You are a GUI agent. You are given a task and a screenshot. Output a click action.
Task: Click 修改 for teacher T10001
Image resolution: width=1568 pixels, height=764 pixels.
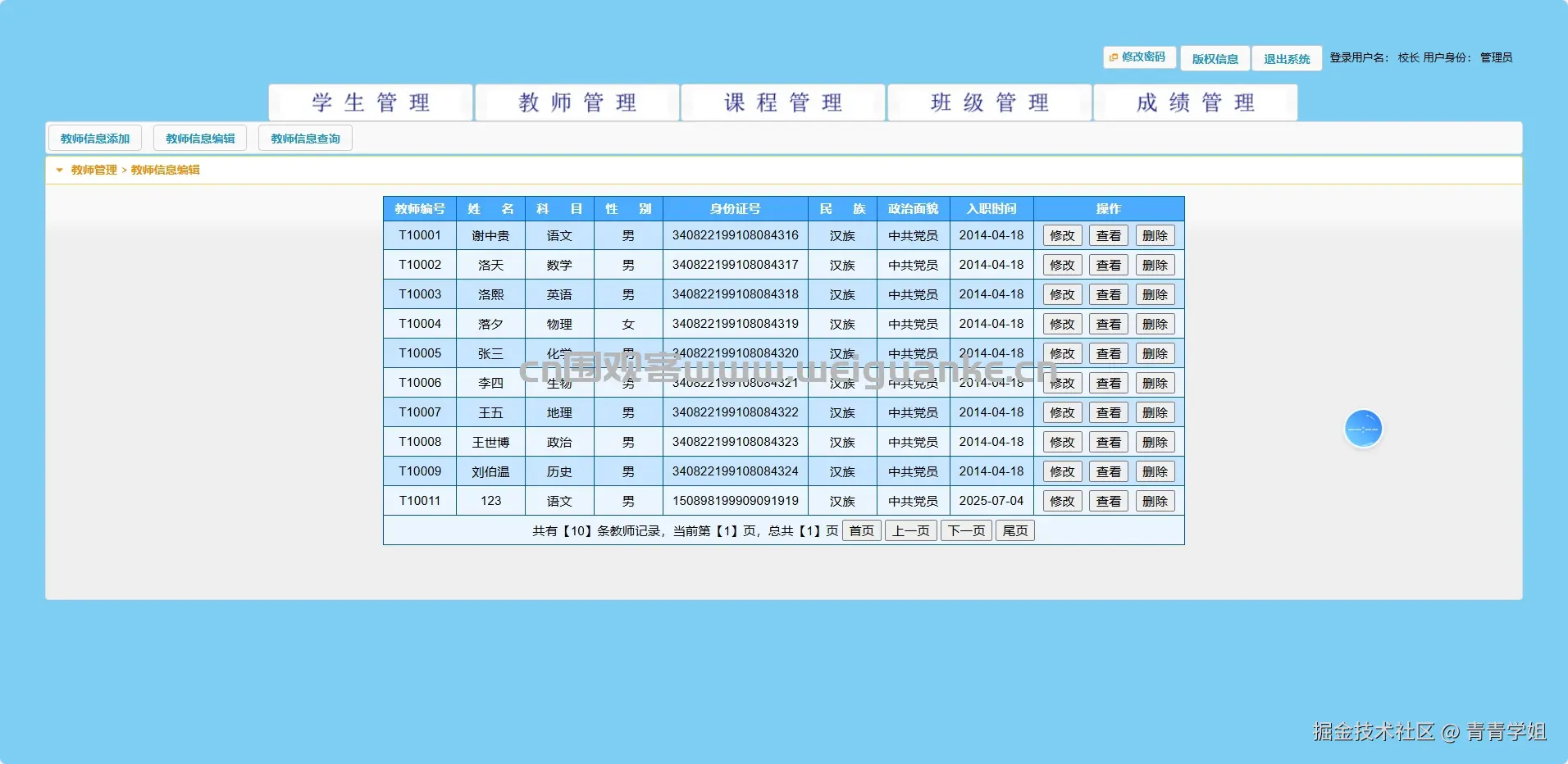(1062, 236)
